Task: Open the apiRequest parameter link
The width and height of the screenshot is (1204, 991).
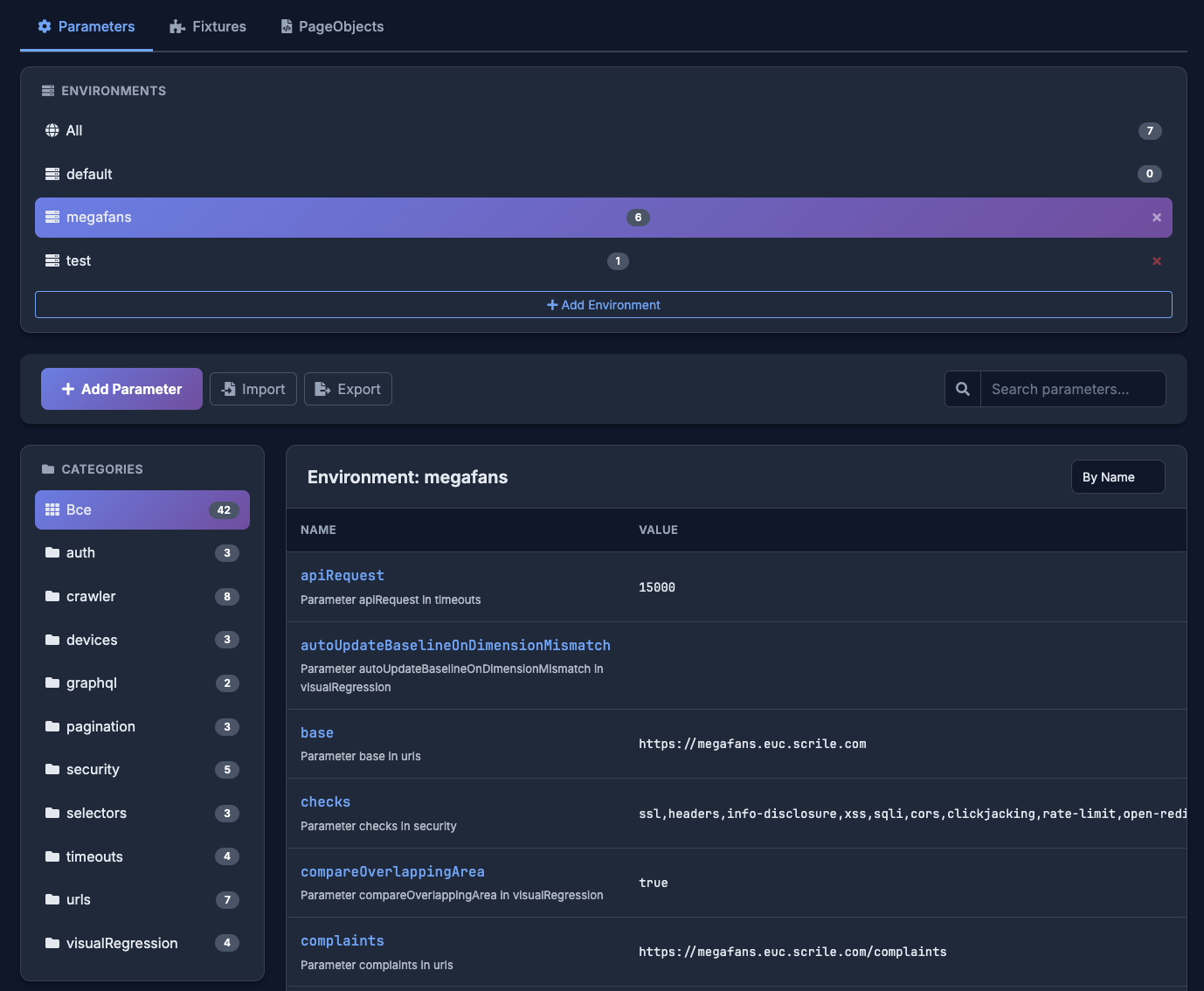Action: coord(343,575)
